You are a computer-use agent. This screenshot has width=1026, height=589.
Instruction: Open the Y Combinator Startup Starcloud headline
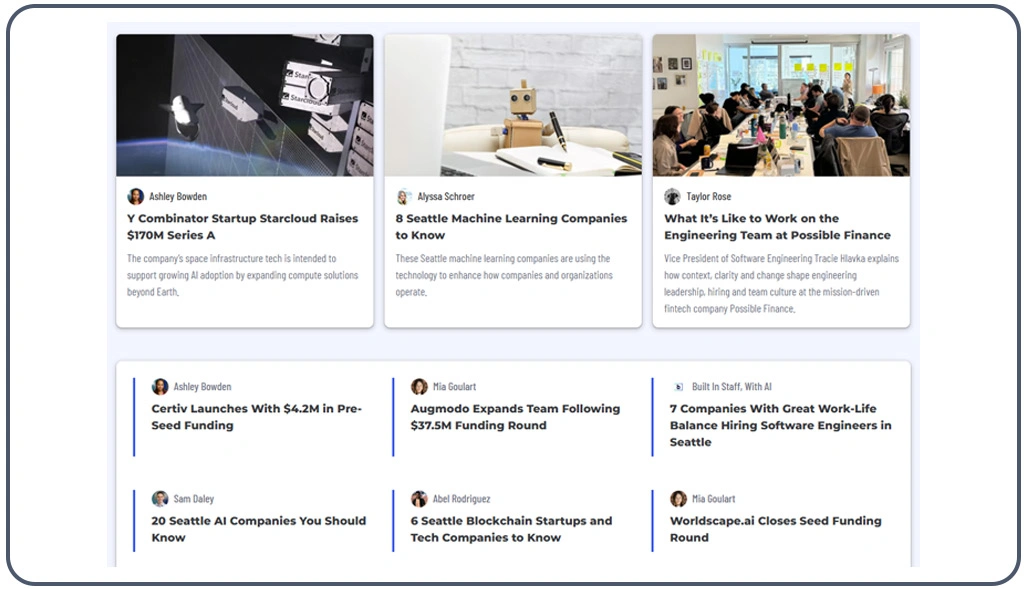click(x=243, y=226)
